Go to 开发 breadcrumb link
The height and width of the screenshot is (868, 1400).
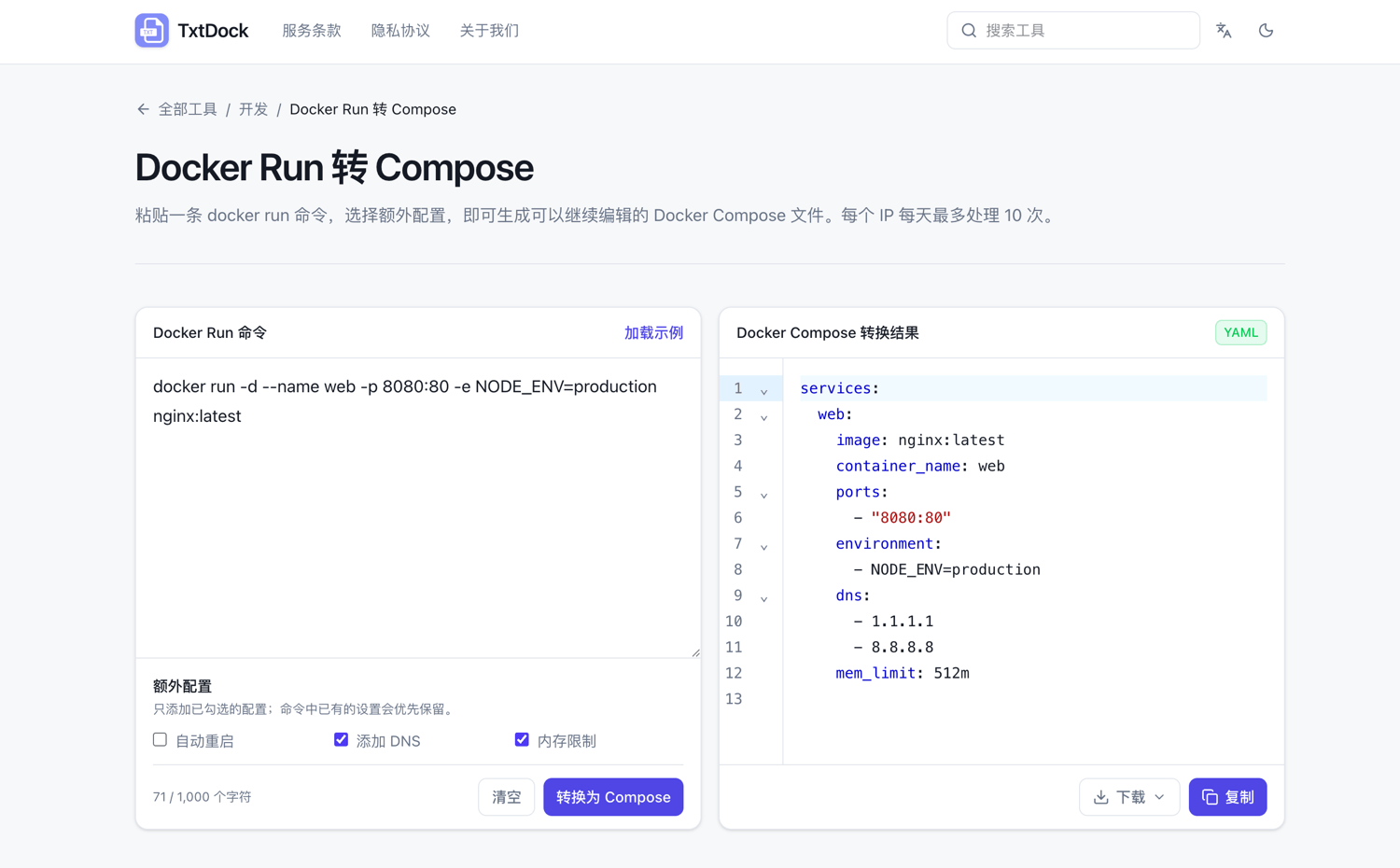(x=253, y=109)
